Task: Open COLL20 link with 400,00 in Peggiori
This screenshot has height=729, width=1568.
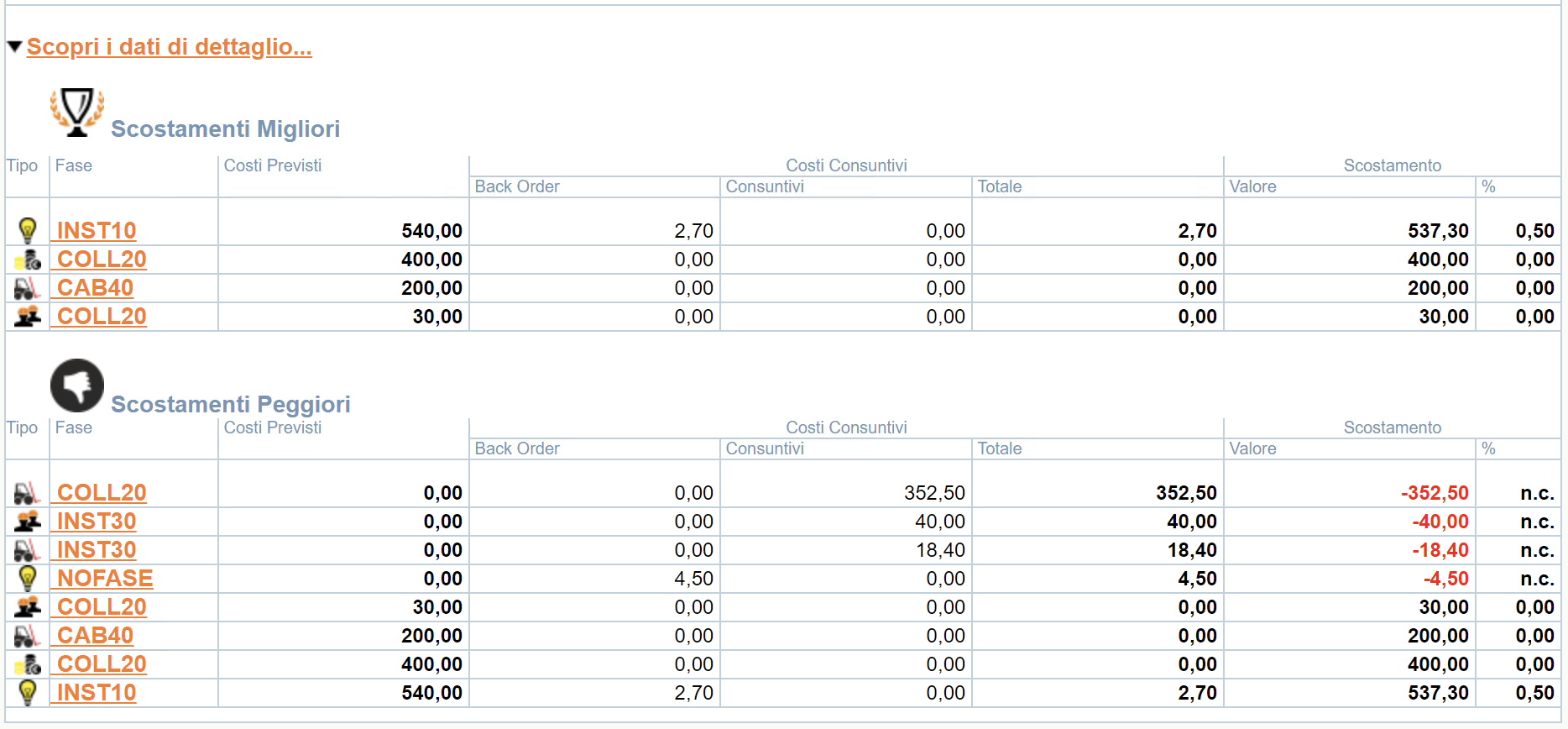Action: 101,664
